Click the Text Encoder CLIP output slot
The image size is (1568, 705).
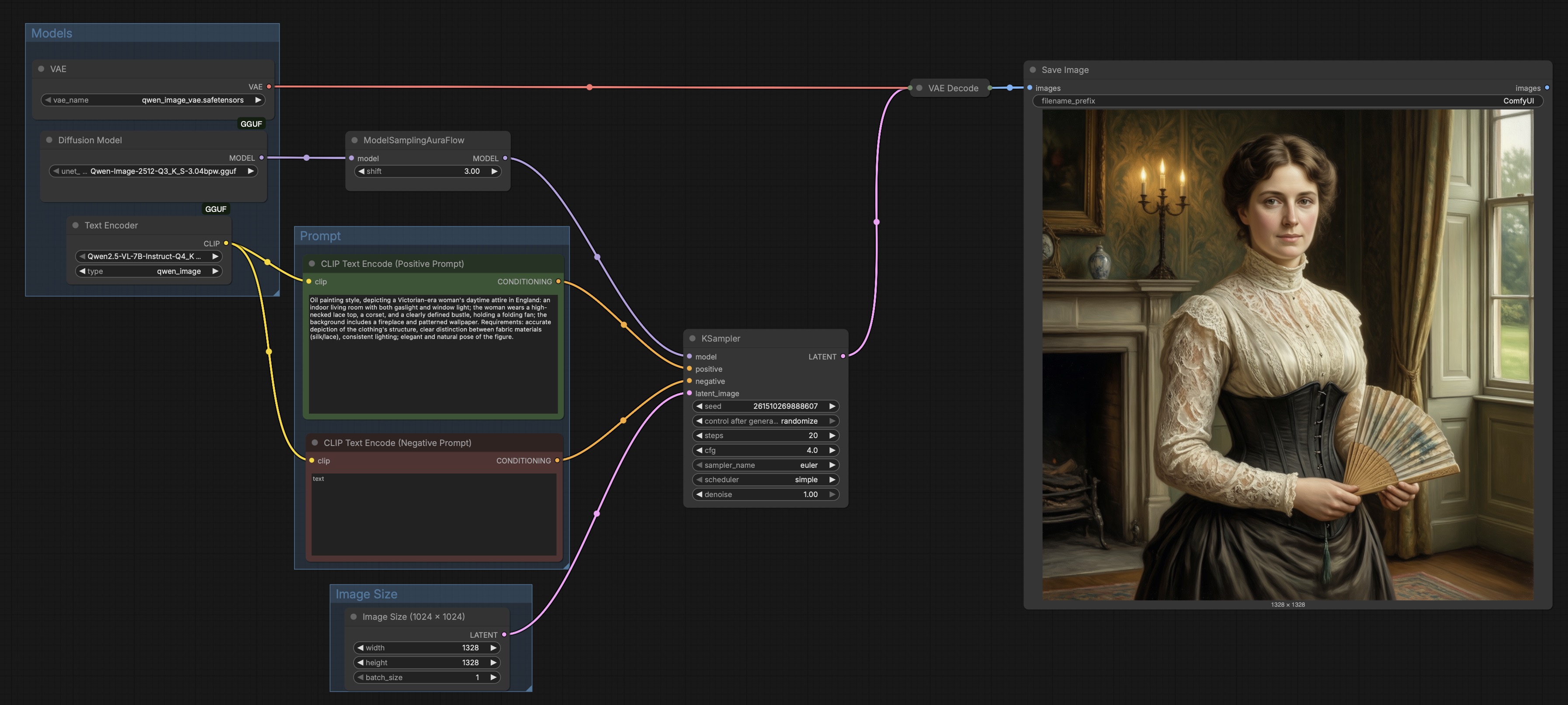pos(226,243)
